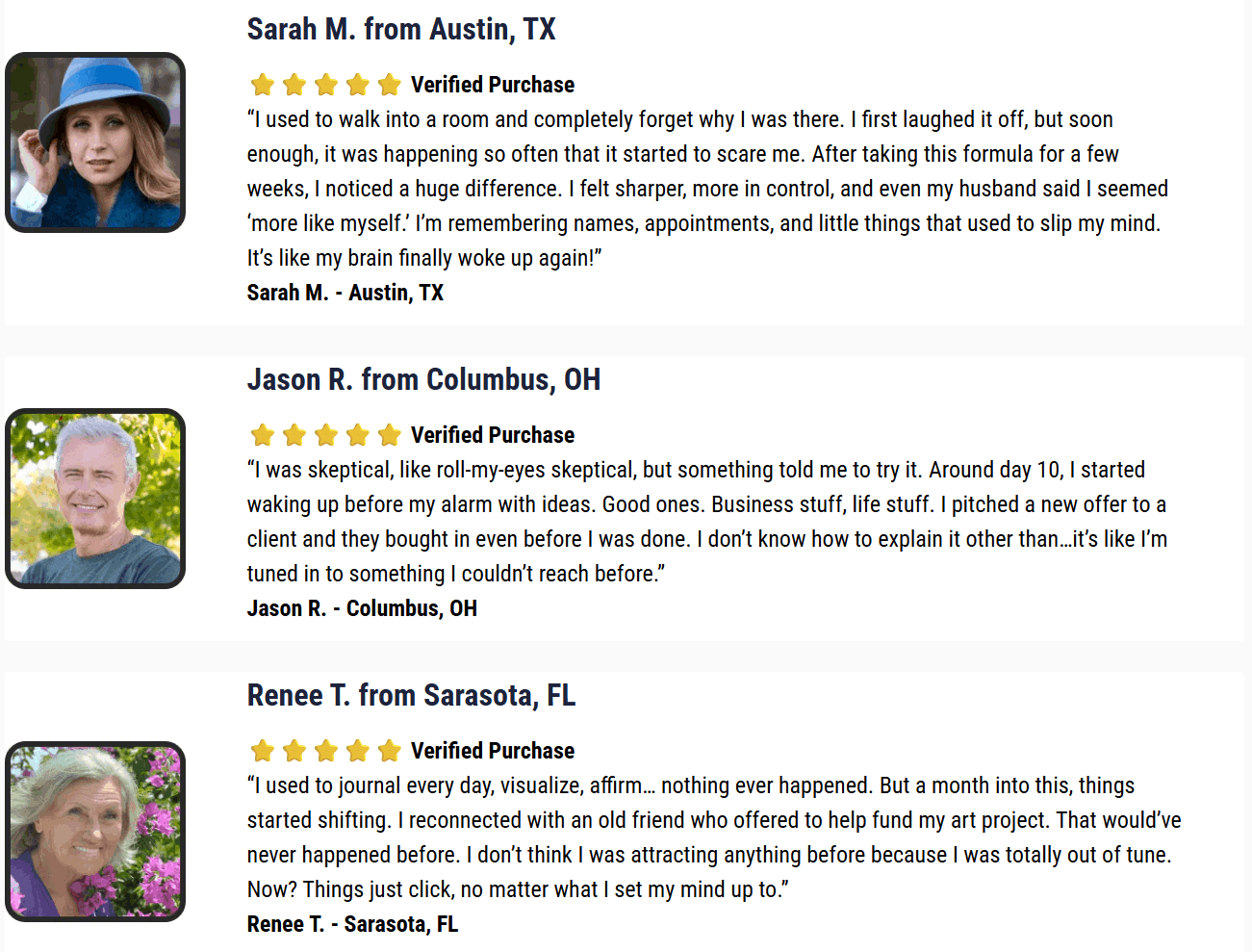Click the fifth star in Jason's rating
The width and height of the screenshot is (1252, 952).
click(390, 435)
